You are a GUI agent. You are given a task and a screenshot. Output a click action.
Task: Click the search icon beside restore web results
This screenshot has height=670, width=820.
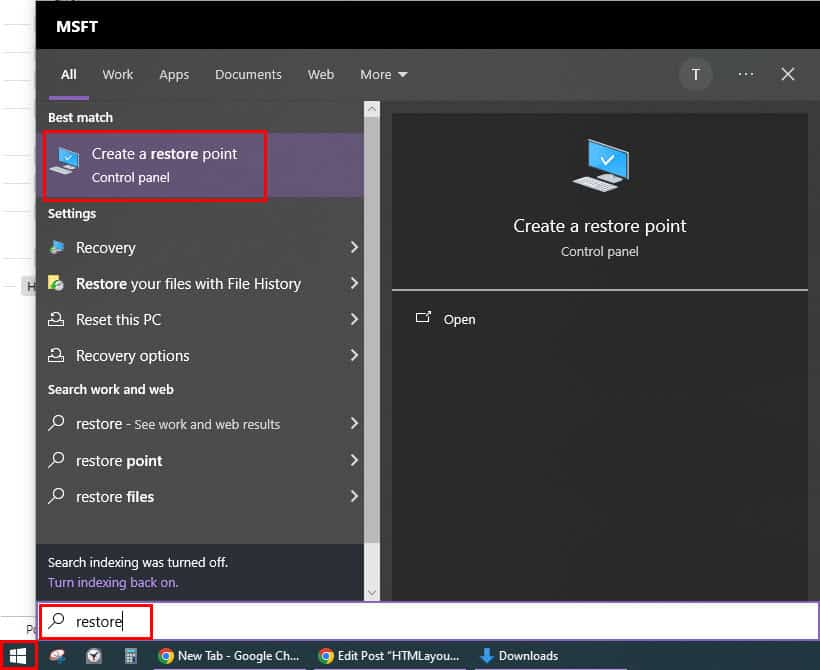click(56, 423)
